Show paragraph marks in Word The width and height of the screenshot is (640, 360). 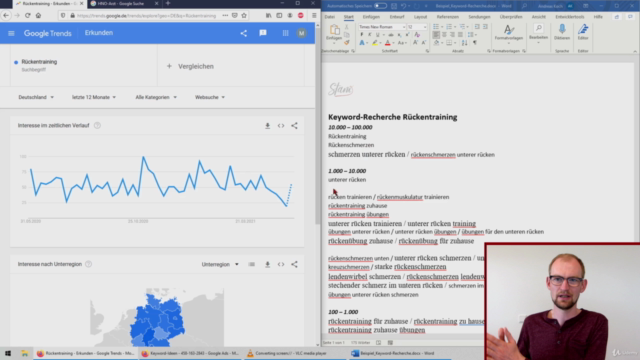pos(475,42)
